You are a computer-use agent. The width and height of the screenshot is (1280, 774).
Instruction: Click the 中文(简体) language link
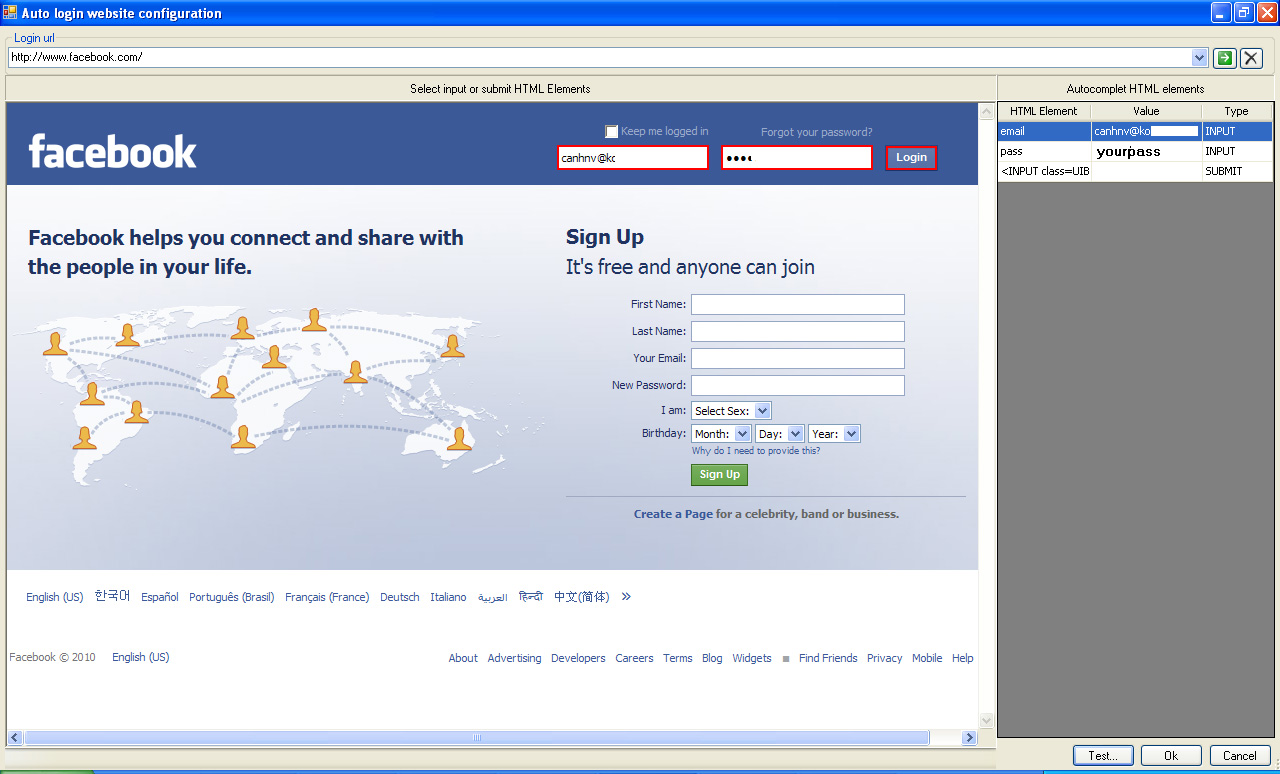[x=582, y=597]
